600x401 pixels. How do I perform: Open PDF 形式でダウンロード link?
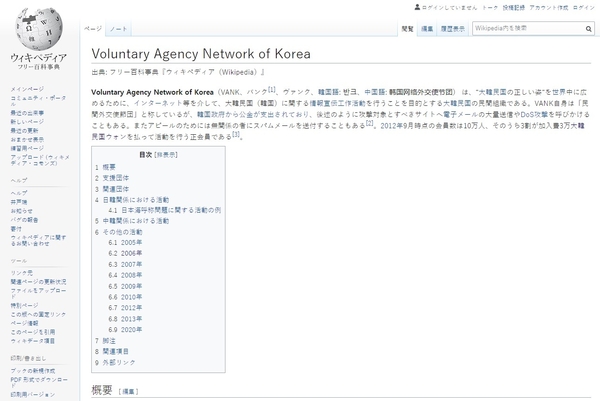point(39,383)
